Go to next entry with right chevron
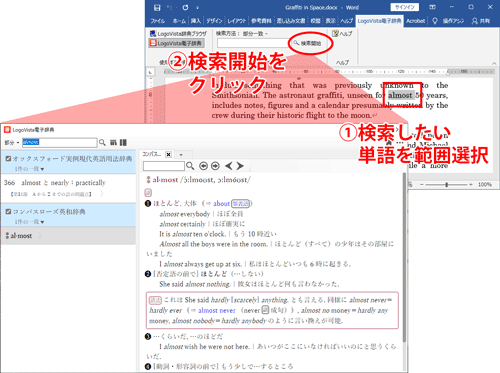500x373 pixels. click(240, 166)
